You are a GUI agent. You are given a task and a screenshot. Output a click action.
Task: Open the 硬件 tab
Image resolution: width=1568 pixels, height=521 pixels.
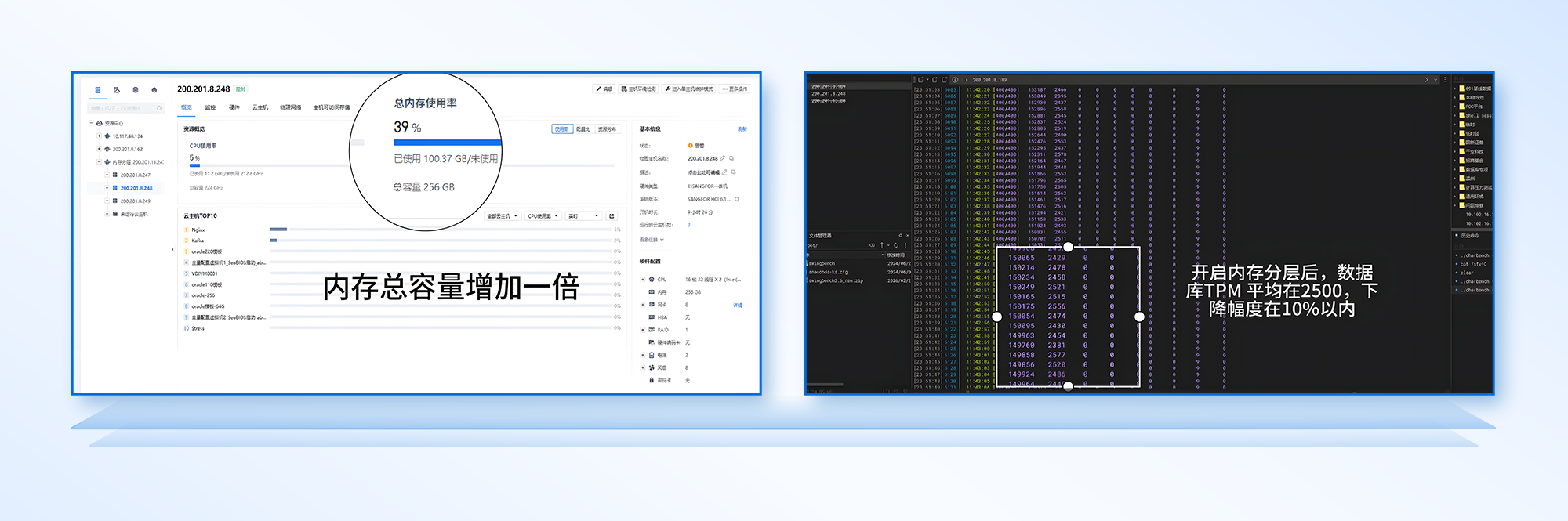click(234, 107)
